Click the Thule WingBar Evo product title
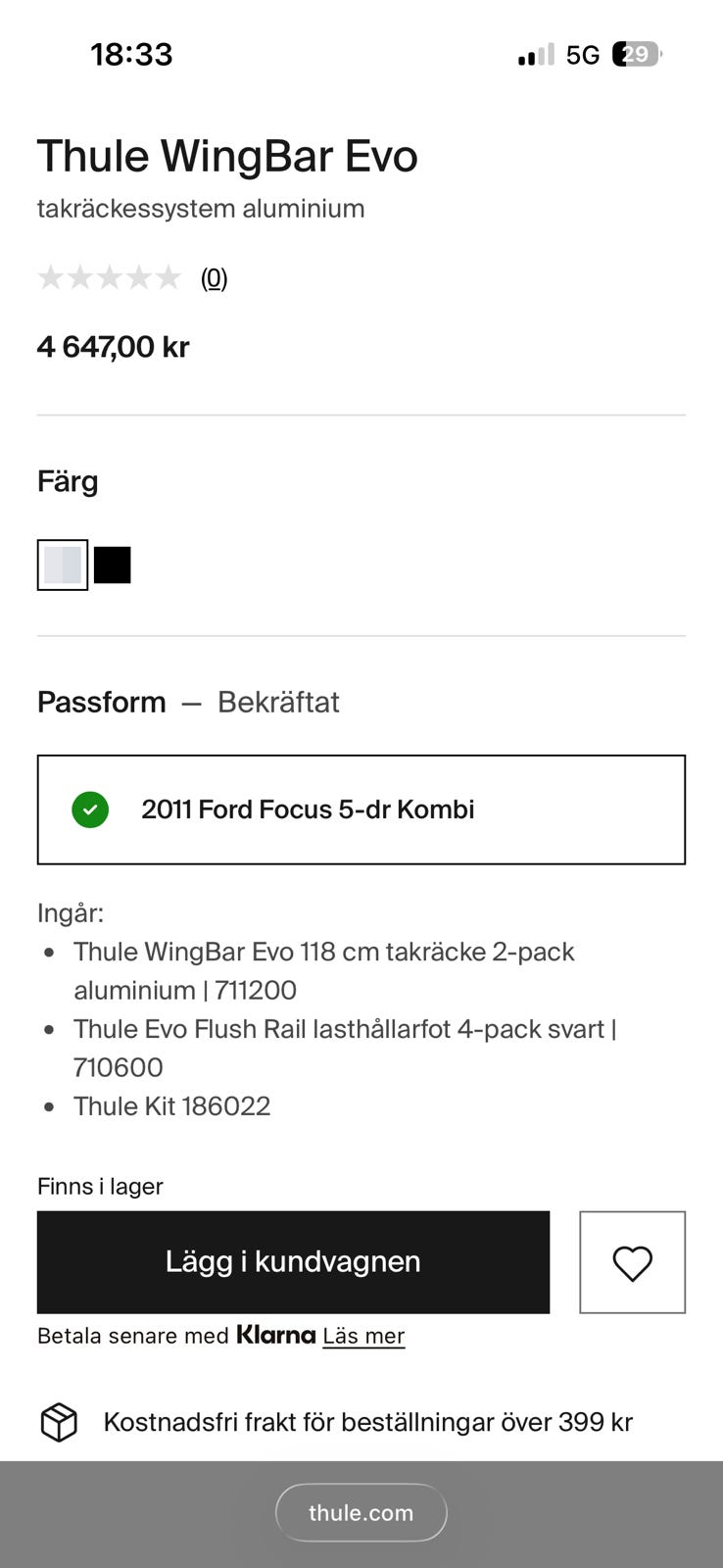Screen dimensions: 723x1568 [227, 156]
